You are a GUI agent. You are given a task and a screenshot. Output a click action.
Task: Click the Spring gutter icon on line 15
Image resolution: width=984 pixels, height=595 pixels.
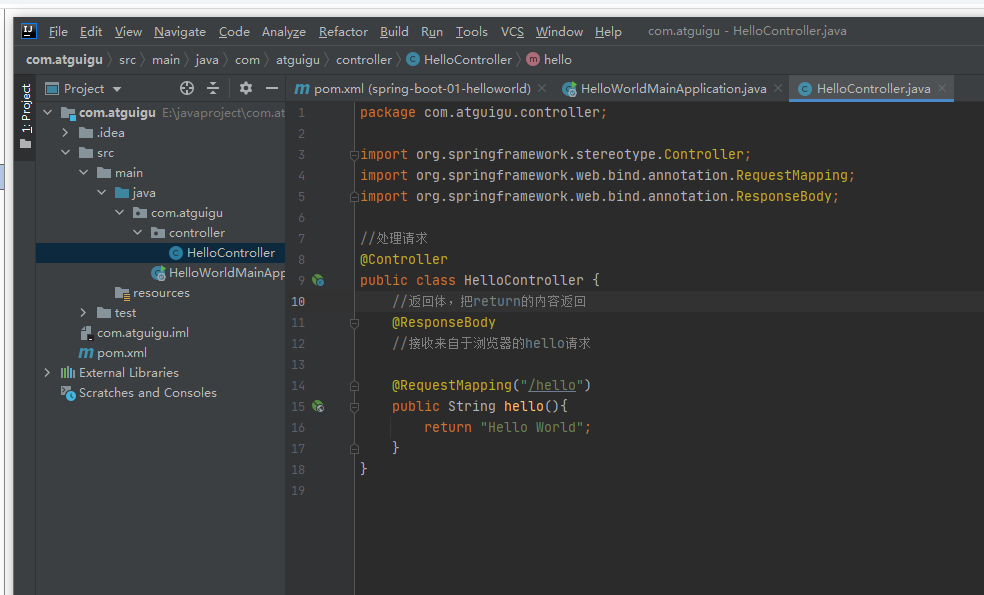click(x=317, y=407)
